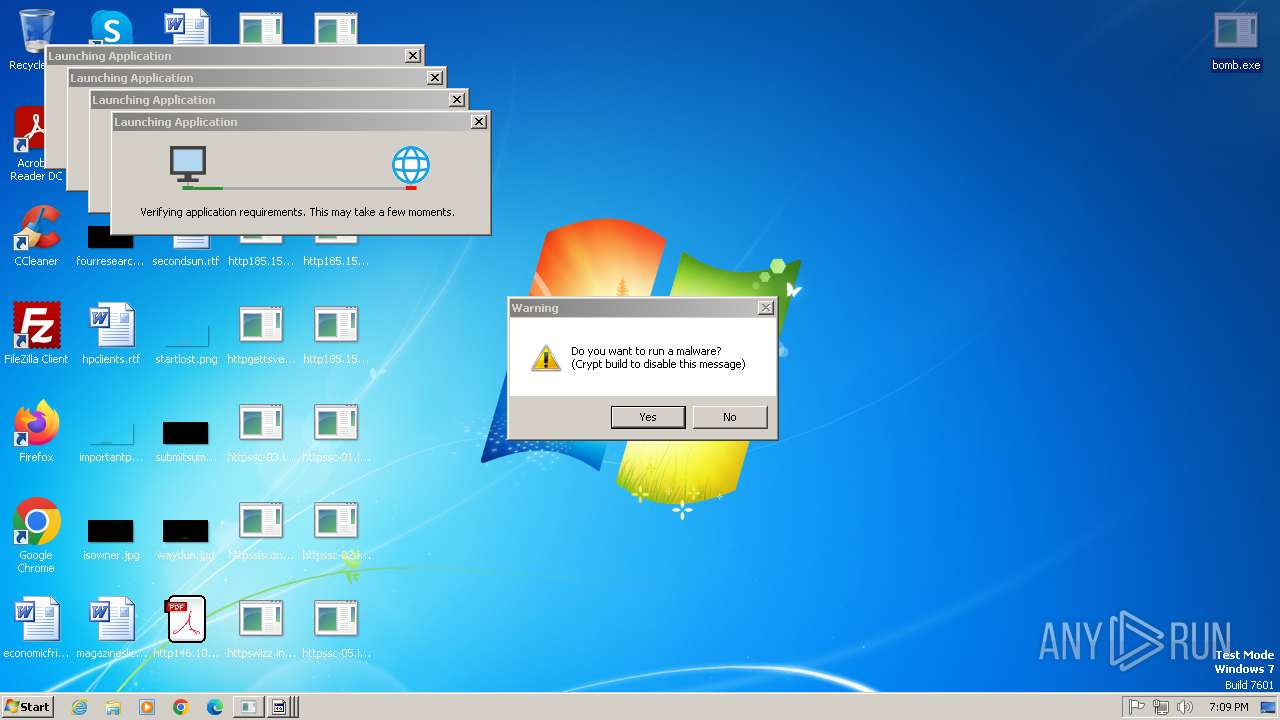The width and height of the screenshot is (1280, 720).
Task: Select the Google Chrome desktop shortcut
Action: pyautogui.click(x=36, y=536)
